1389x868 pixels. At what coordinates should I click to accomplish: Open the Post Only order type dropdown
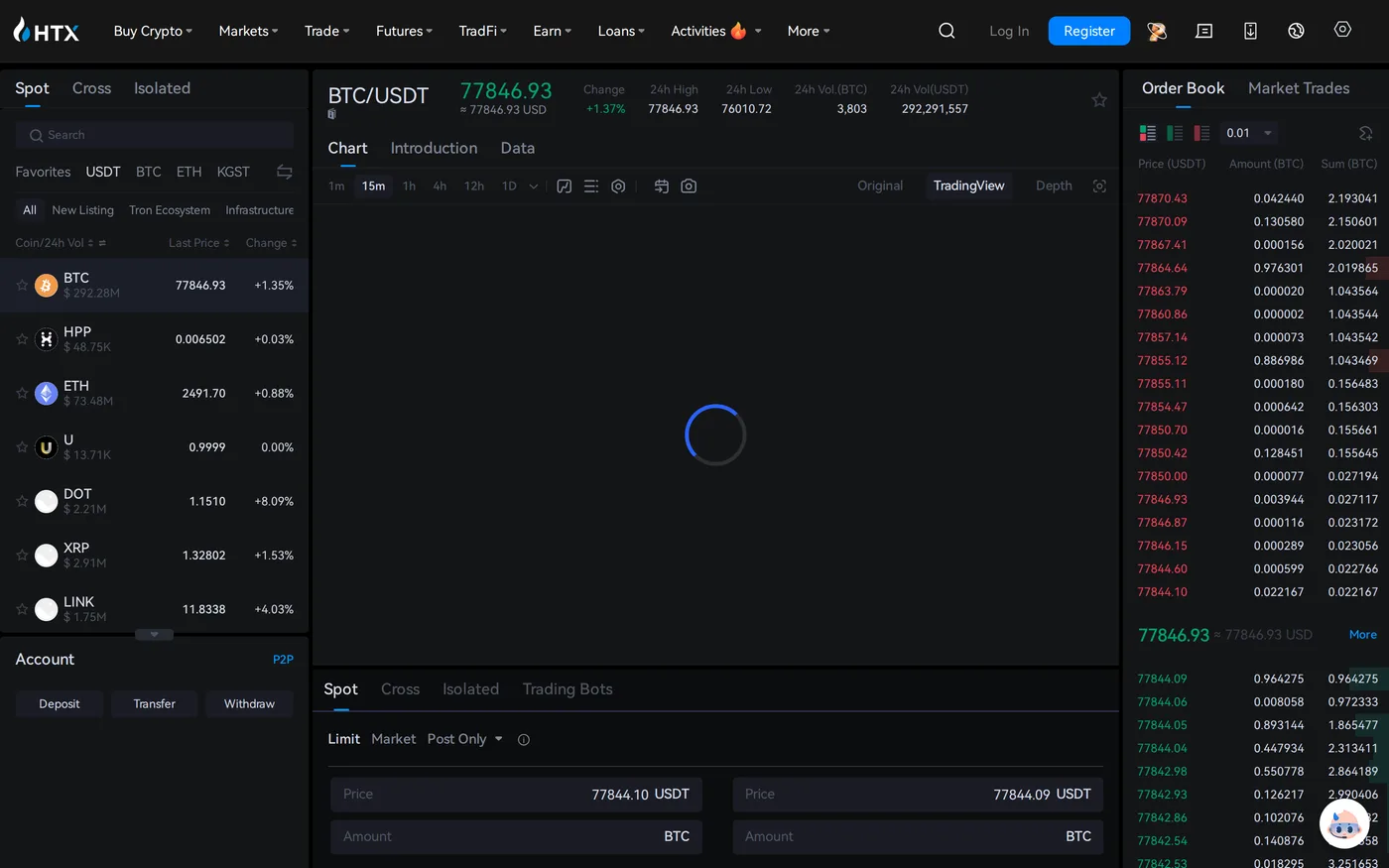click(464, 739)
